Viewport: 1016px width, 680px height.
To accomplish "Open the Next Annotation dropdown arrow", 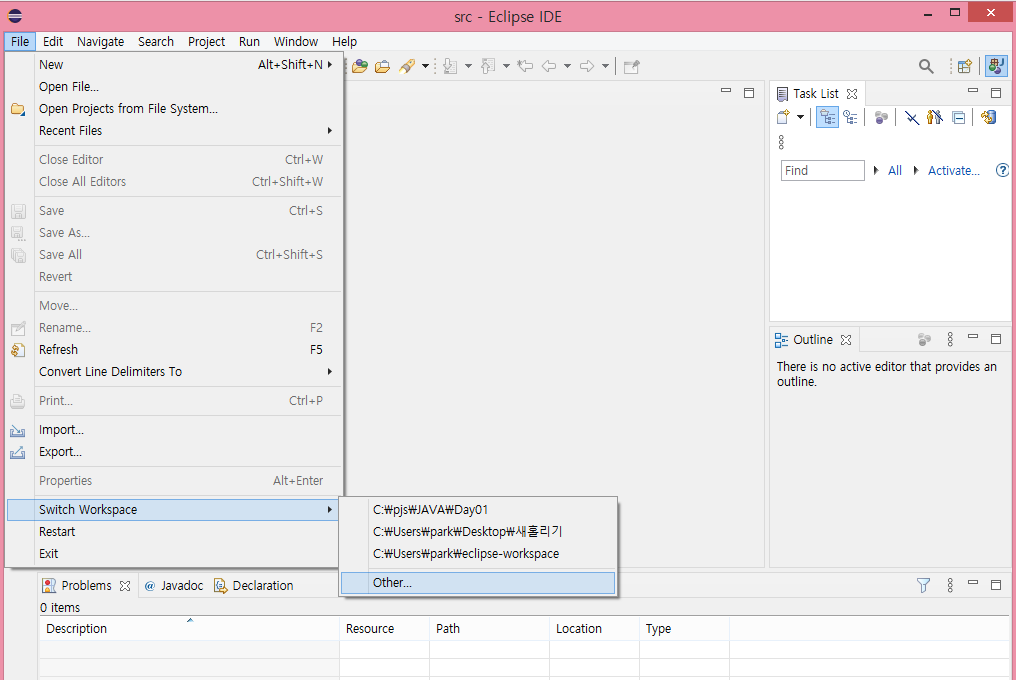I will click(x=468, y=66).
